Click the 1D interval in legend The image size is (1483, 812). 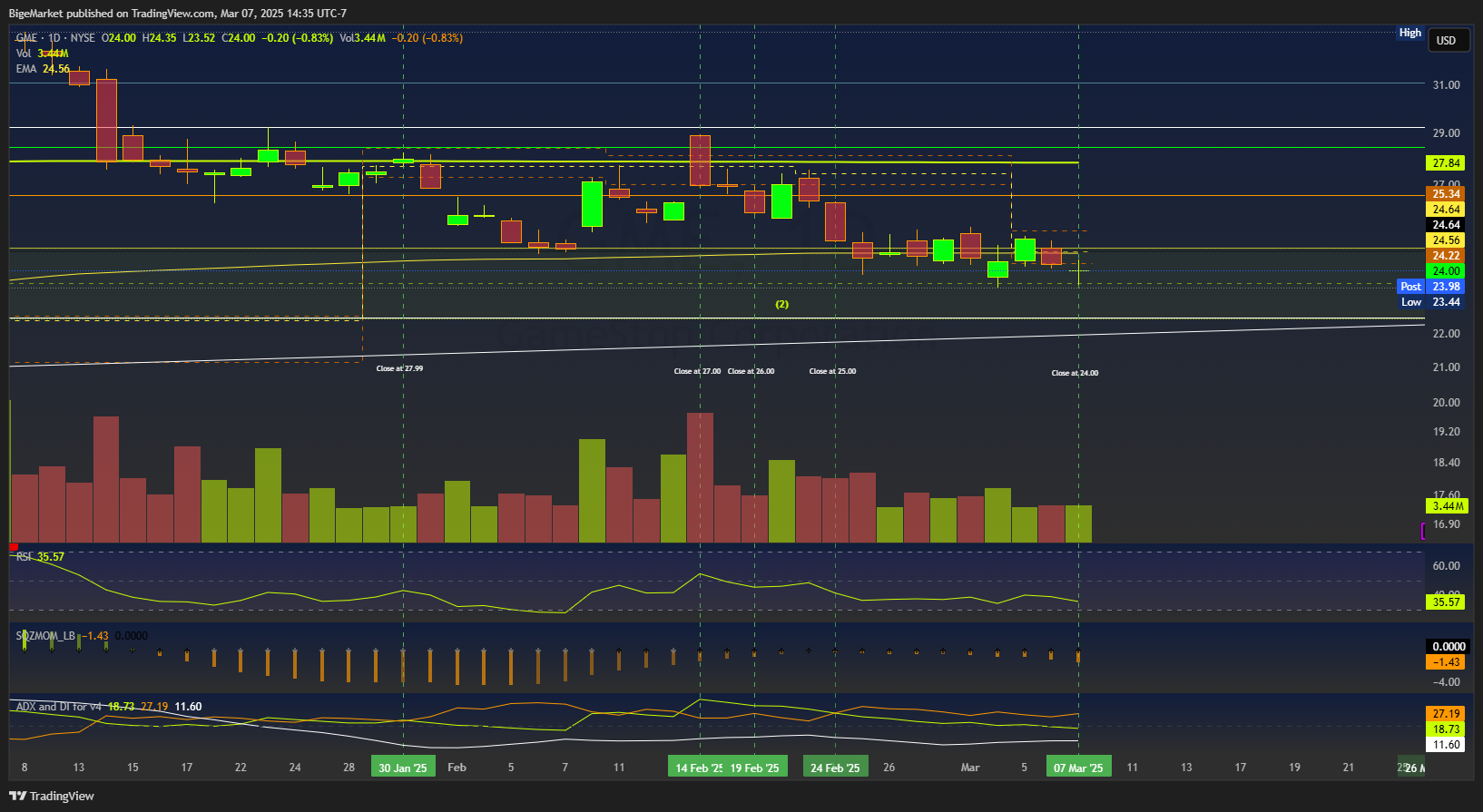pyautogui.click(x=54, y=38)
